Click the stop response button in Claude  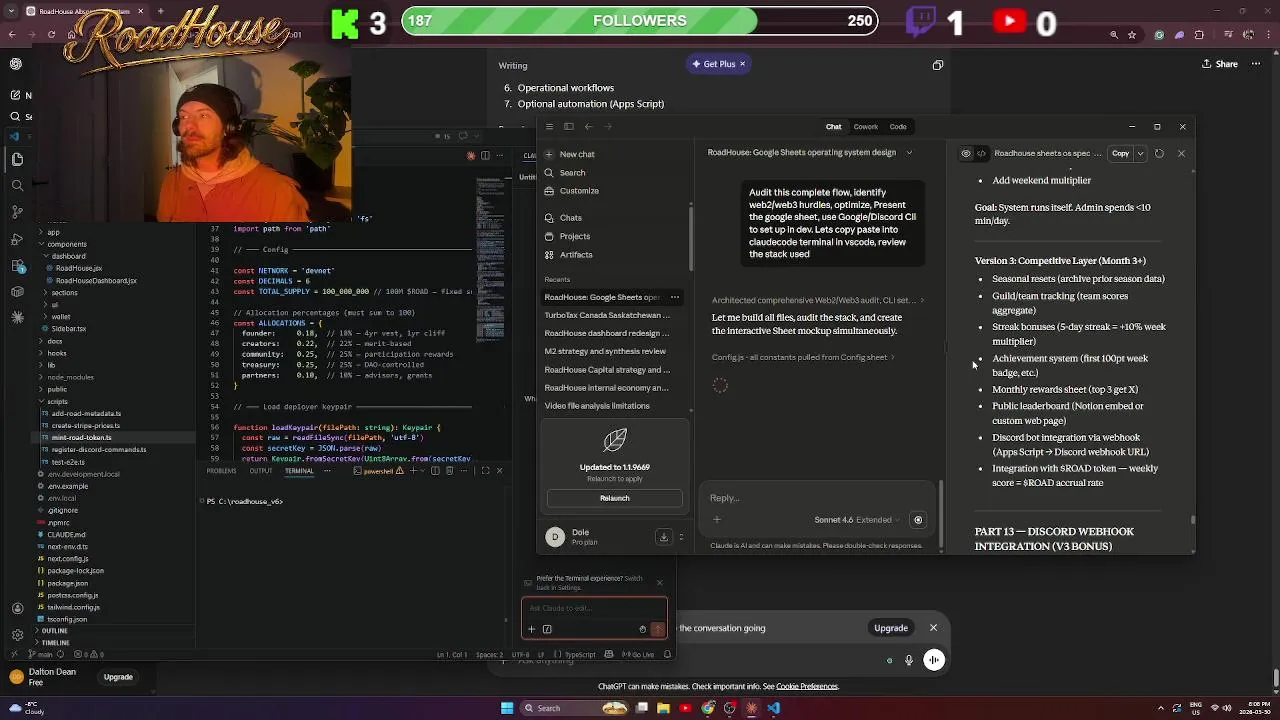tap(918, 520)
